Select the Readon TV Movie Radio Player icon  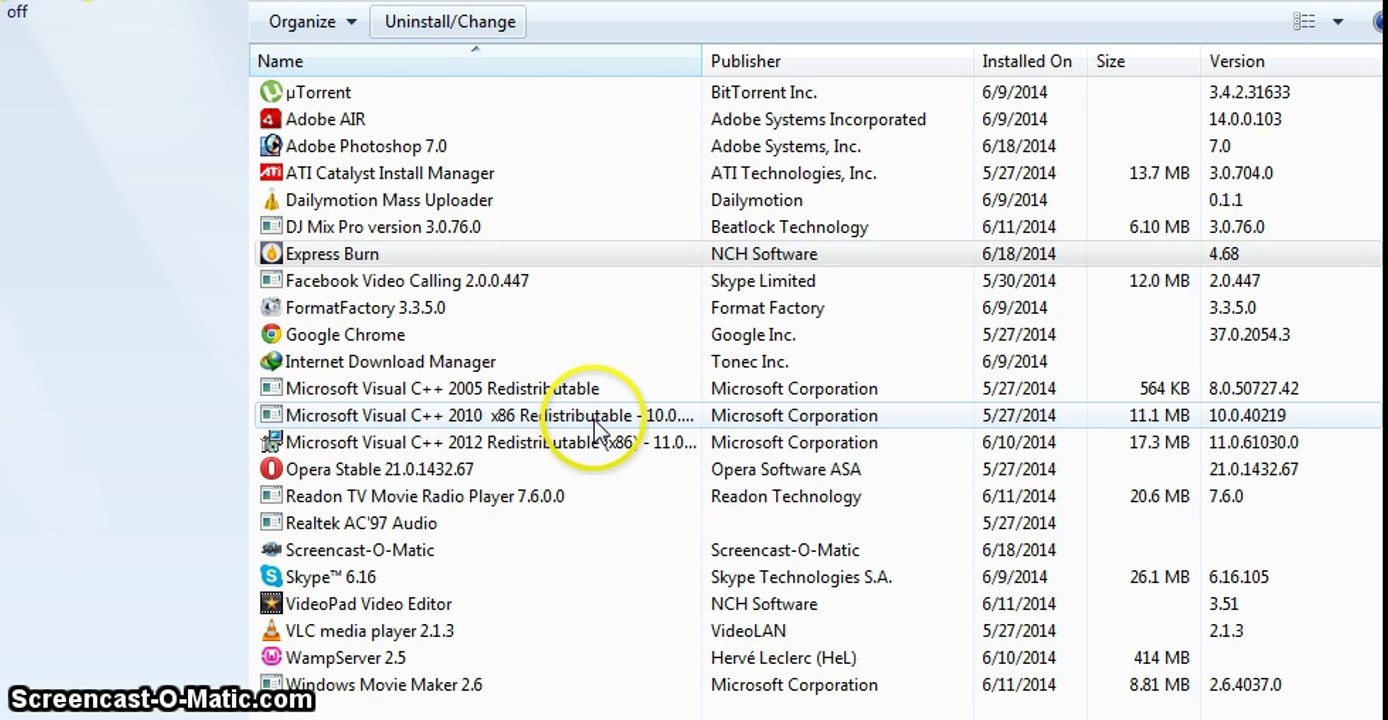pos(270,496)
